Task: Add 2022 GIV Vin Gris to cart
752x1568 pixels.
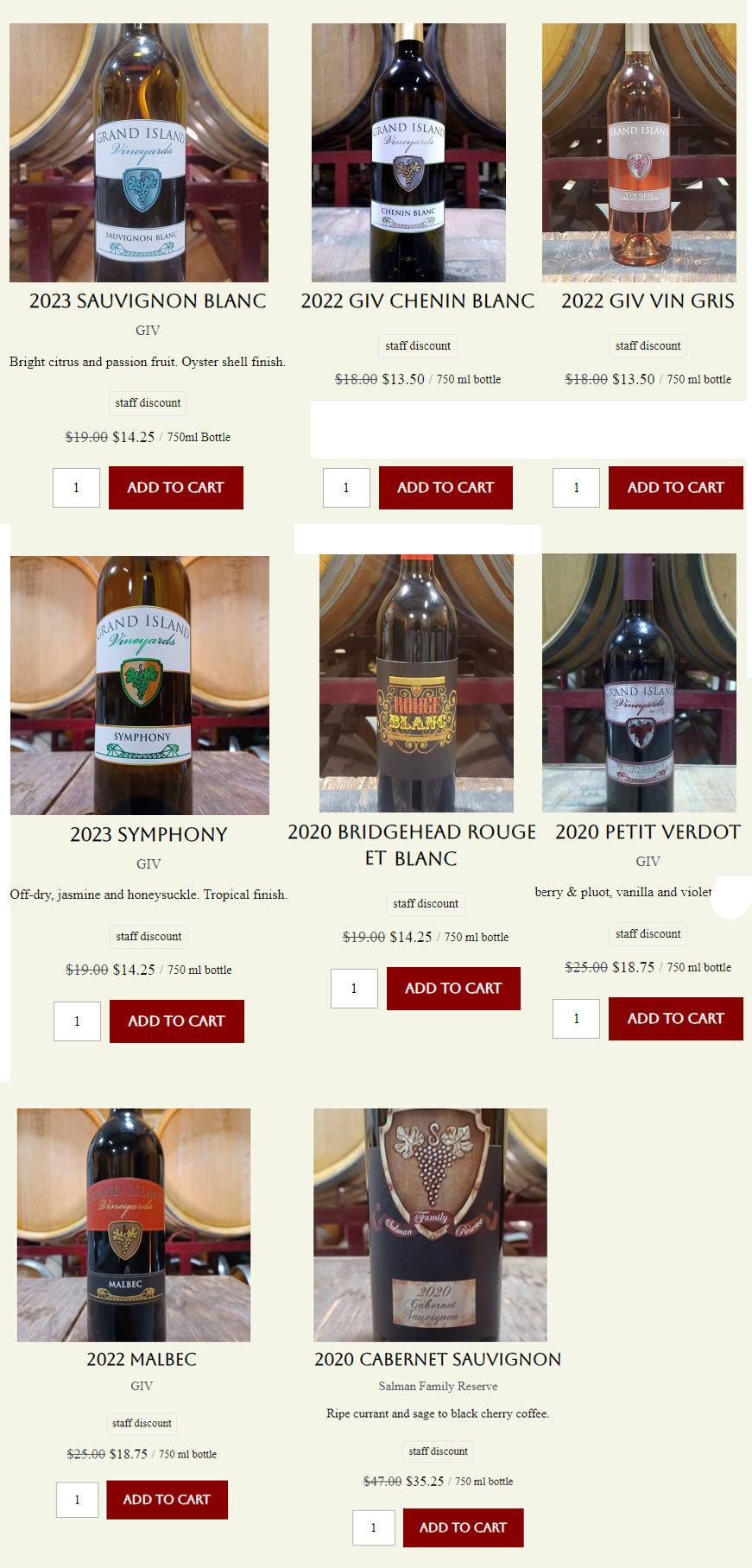Action: [x=676, y=488]
